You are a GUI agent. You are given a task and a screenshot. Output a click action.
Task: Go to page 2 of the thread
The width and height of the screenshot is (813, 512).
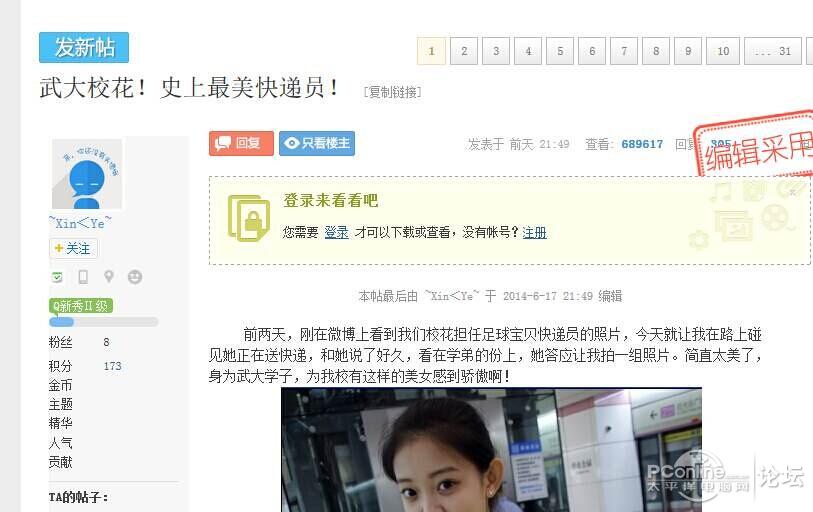coord(464,51)
